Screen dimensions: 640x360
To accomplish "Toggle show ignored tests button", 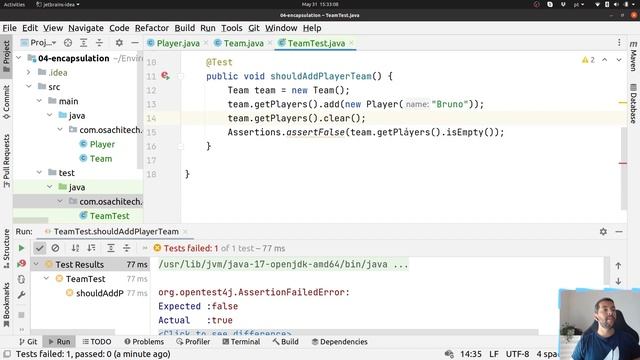I will tap(55, 248).
